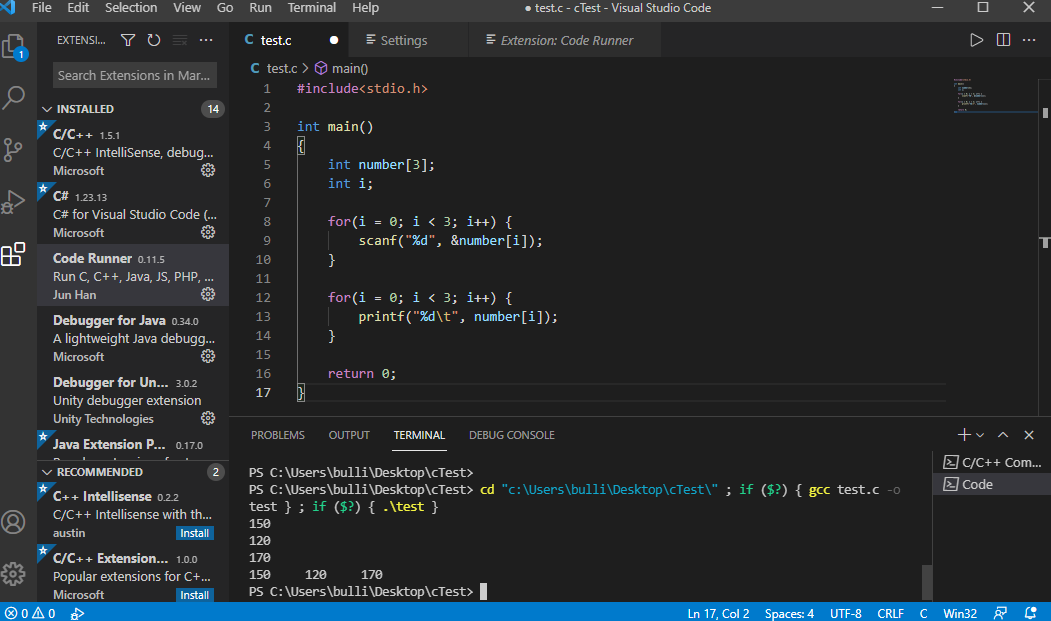Open the Go menu
Image resolution: width=1051 pixels, height=621 pixels.
pos(225,8)
